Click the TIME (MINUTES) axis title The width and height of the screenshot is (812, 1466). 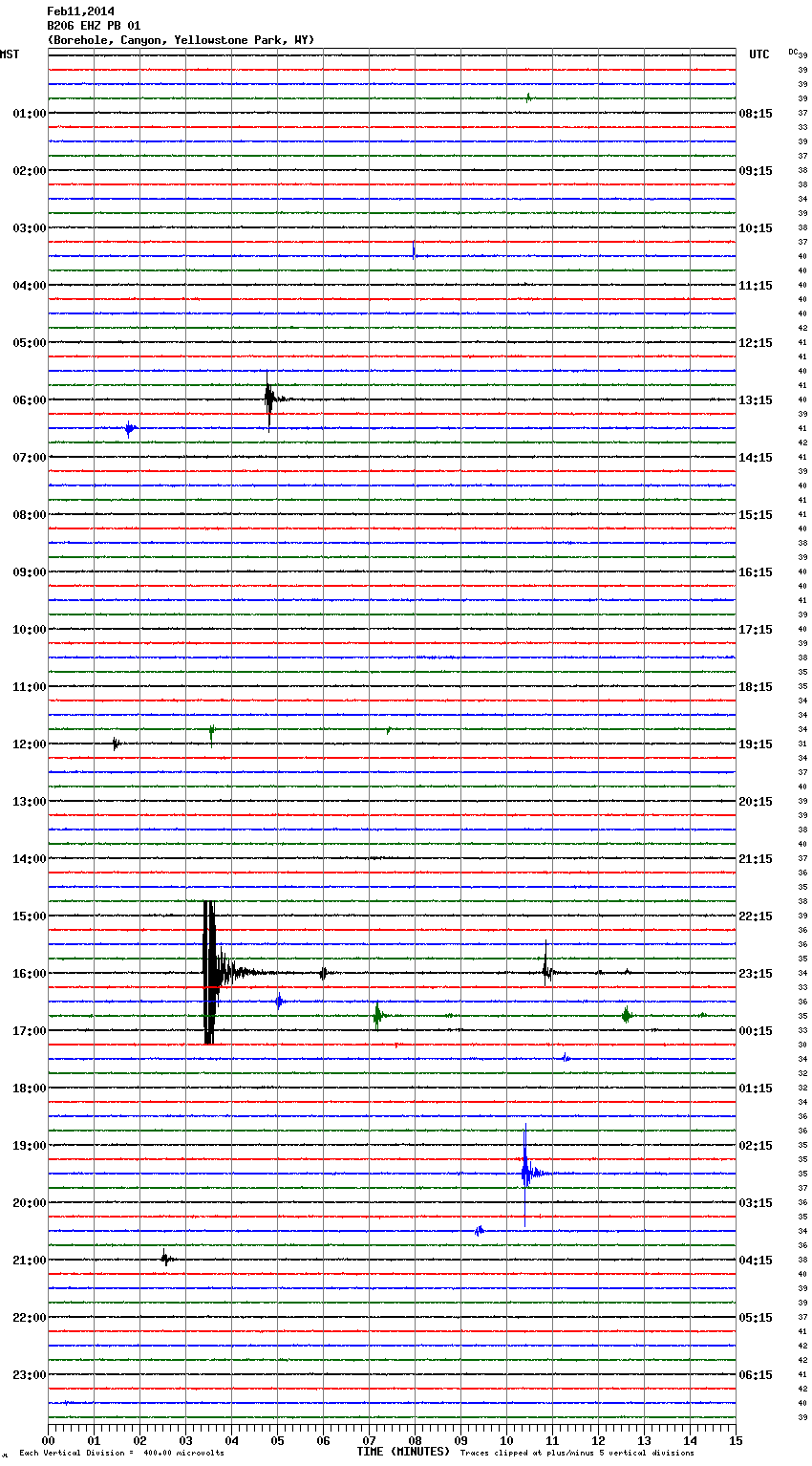[403, 1452]
